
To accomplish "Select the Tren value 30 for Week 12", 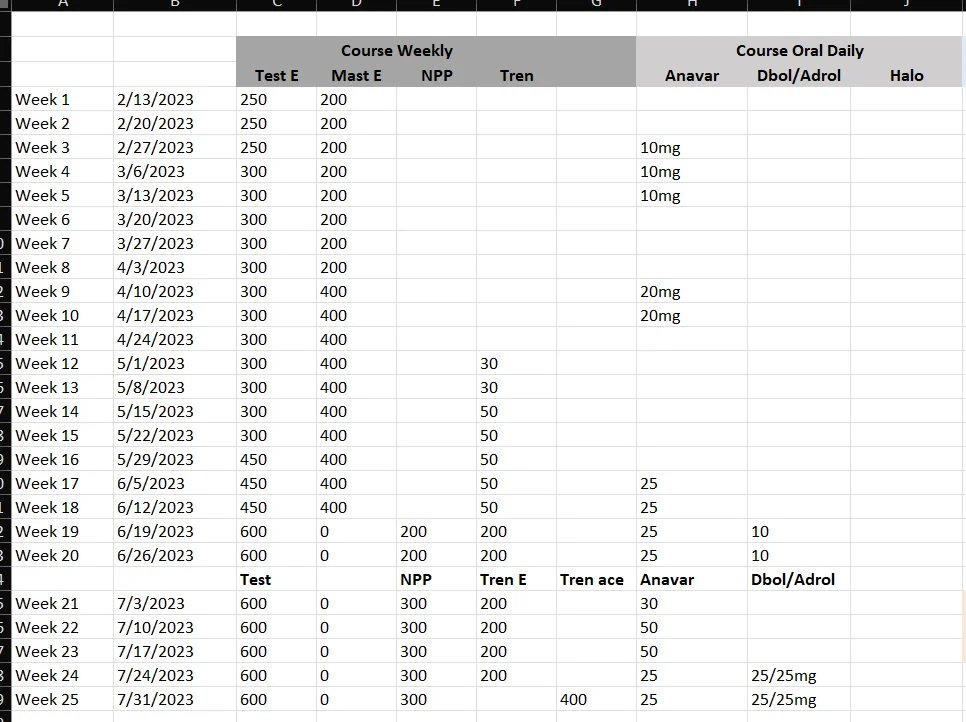I will click(x=489, y=364).
